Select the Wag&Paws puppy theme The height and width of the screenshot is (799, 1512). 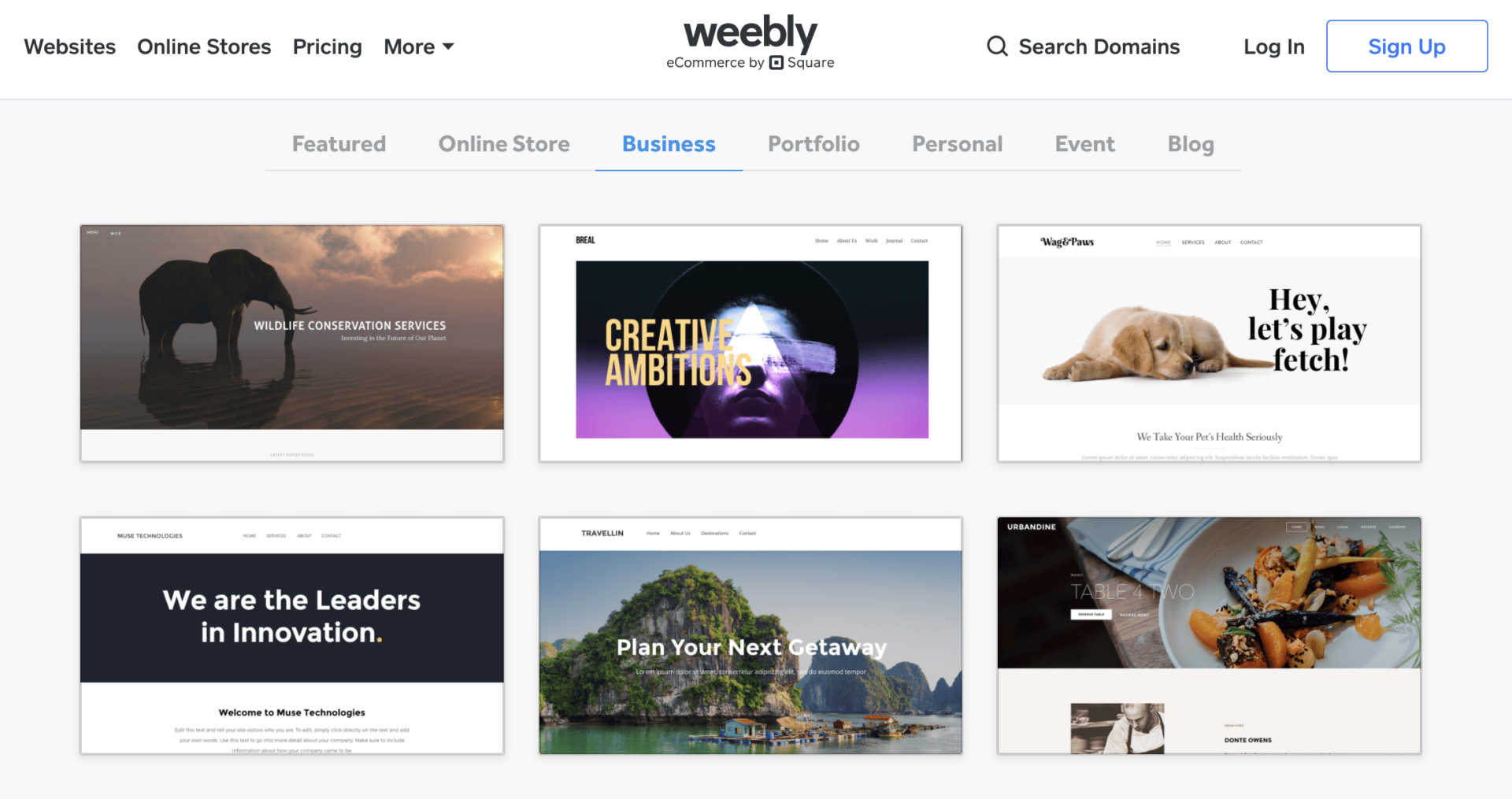click(x=1209, y=343)
